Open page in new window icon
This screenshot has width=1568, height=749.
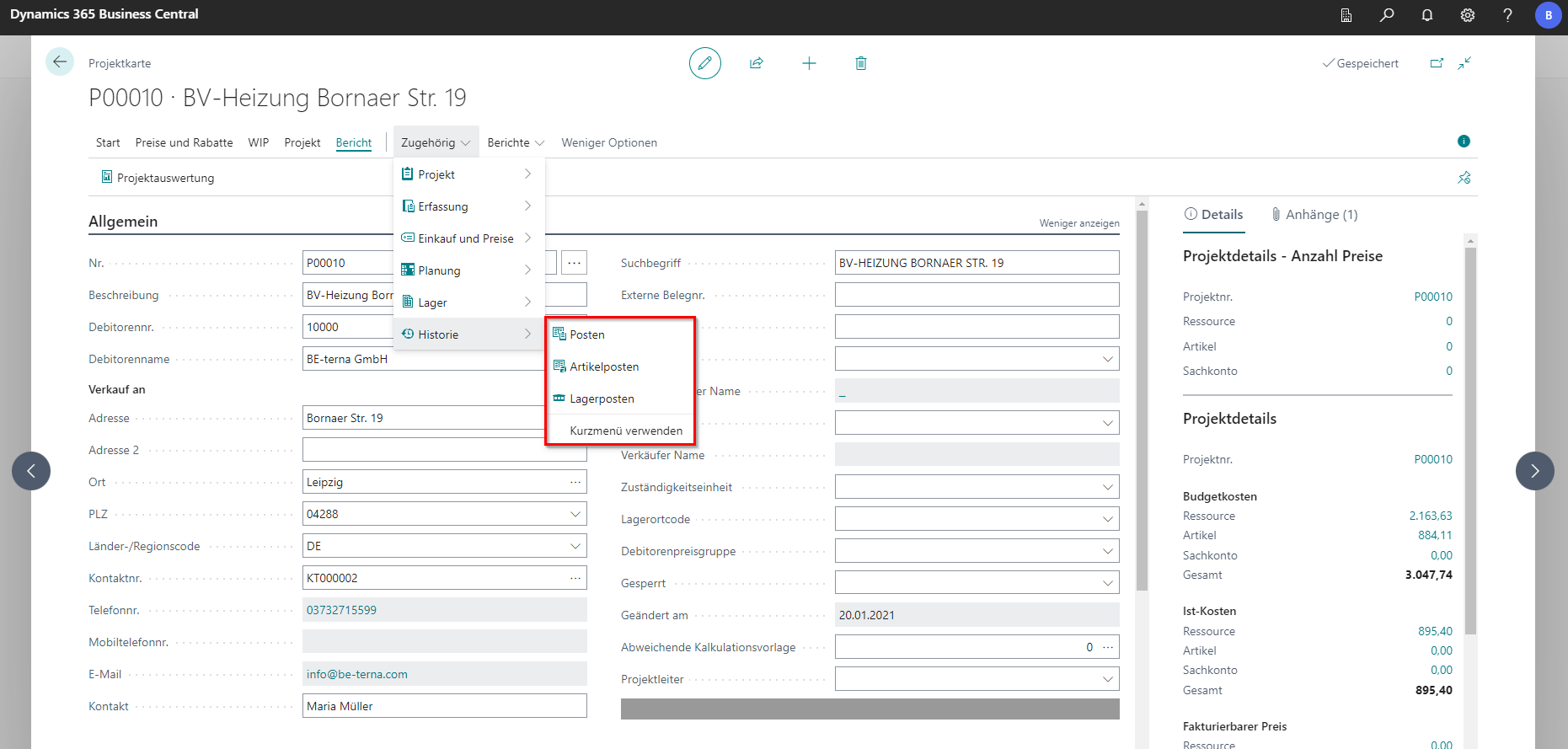point(1437,63)
